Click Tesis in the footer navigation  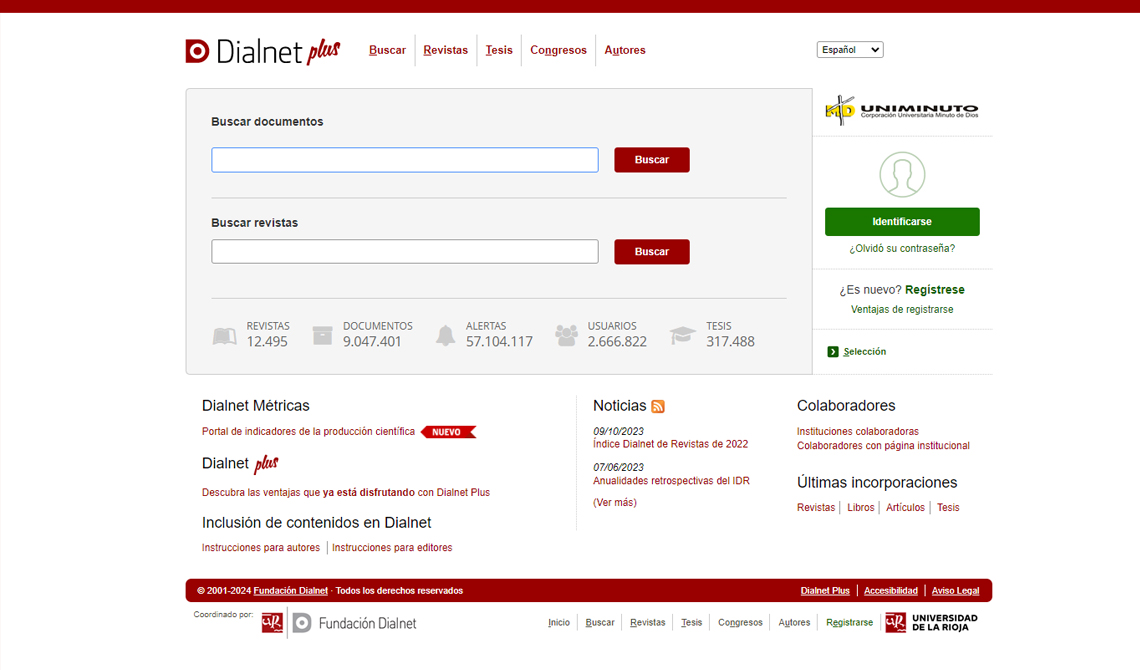[691, 623]
